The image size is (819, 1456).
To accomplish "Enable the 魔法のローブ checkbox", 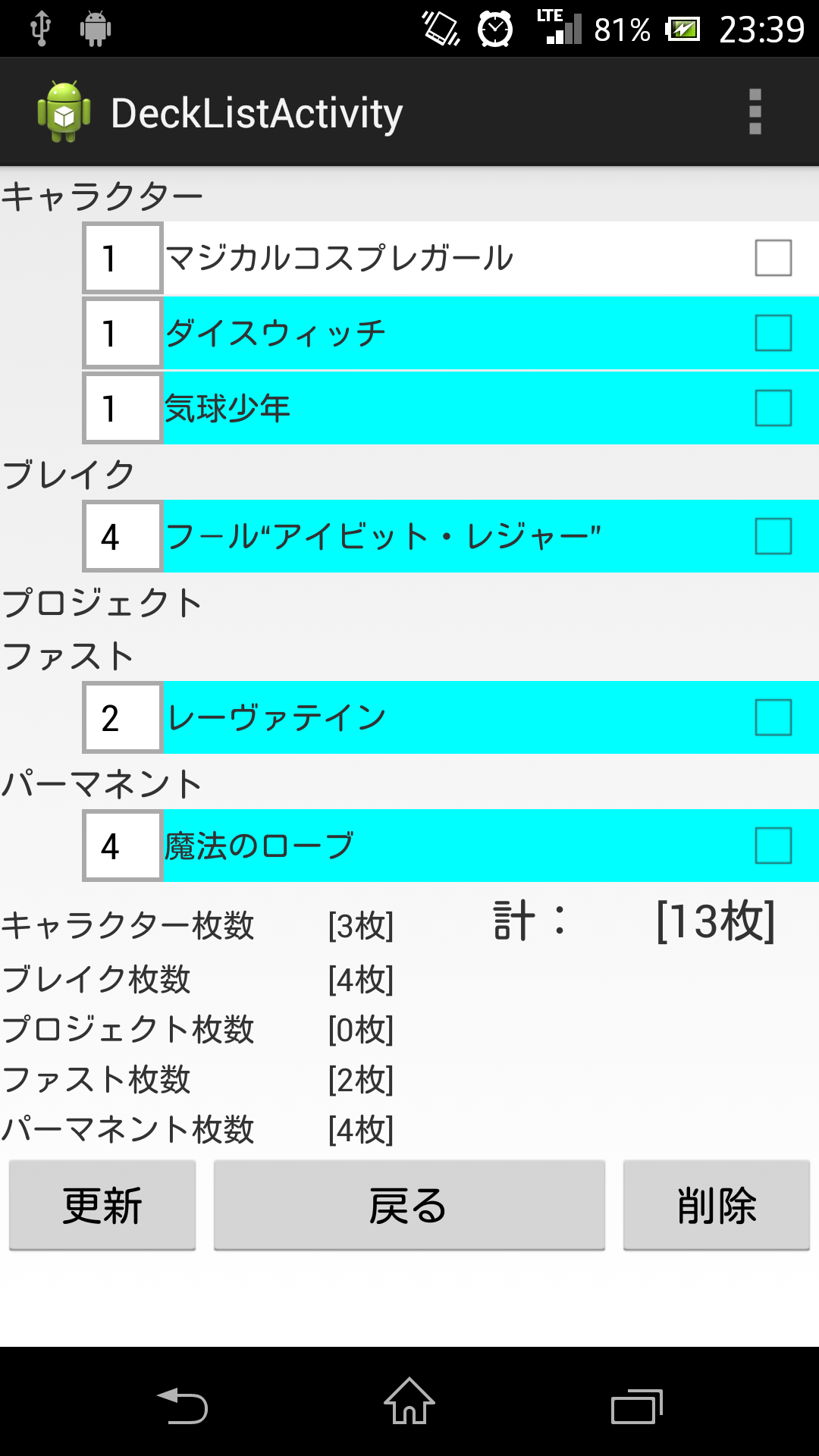I will click(773, 846).
